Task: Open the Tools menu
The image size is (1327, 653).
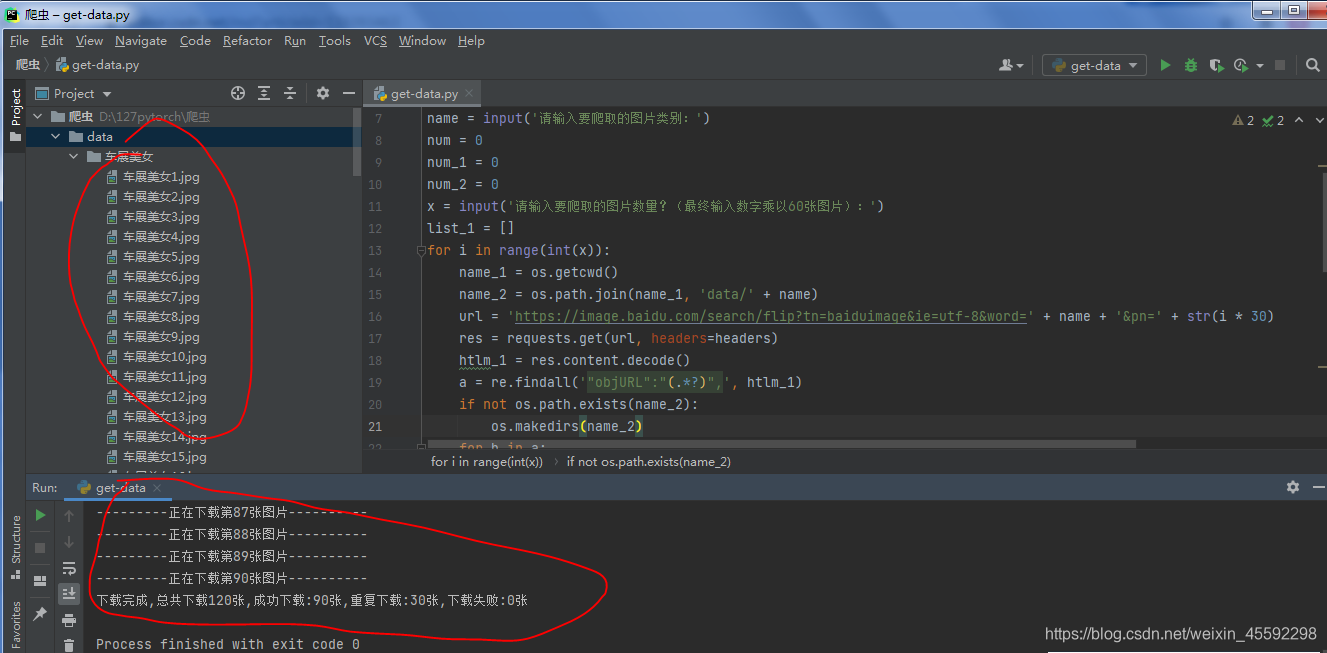Action: (335, 41)
